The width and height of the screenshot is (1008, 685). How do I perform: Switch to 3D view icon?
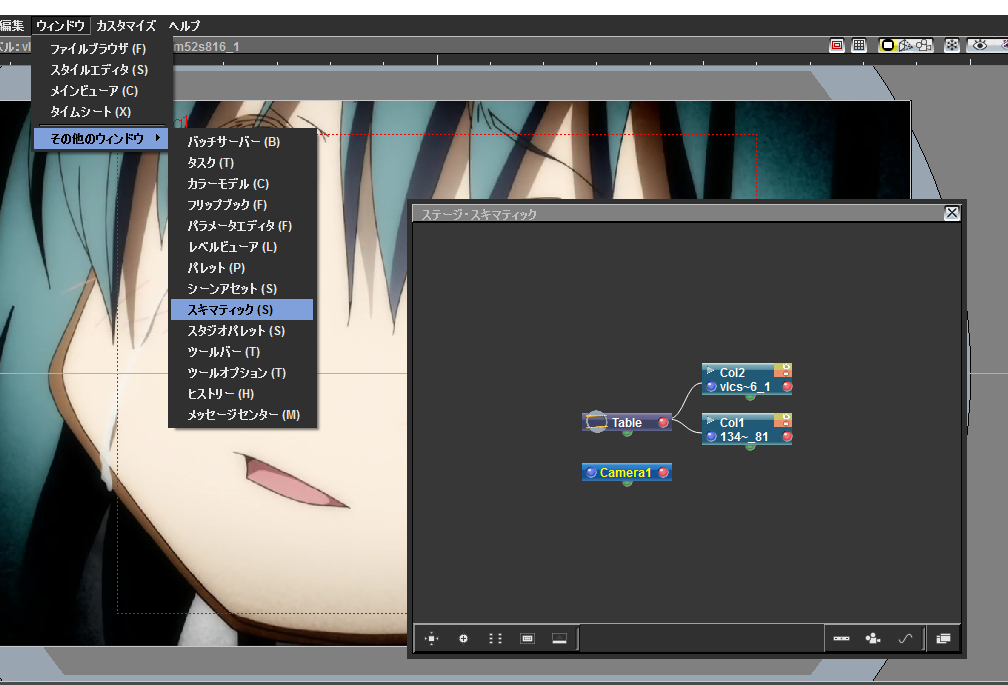click(x=906, y=45)
